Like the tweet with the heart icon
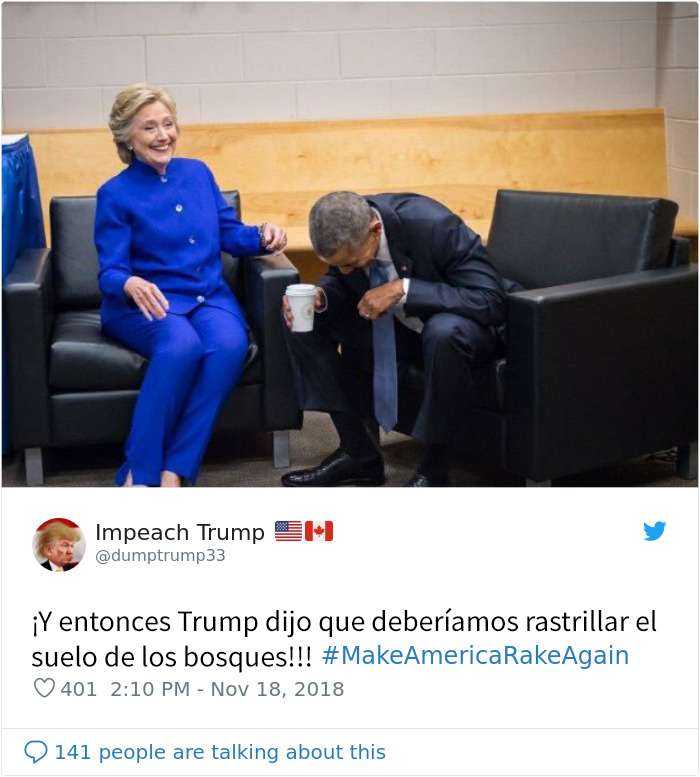700x777 pixels. click(x=44, y=688)
